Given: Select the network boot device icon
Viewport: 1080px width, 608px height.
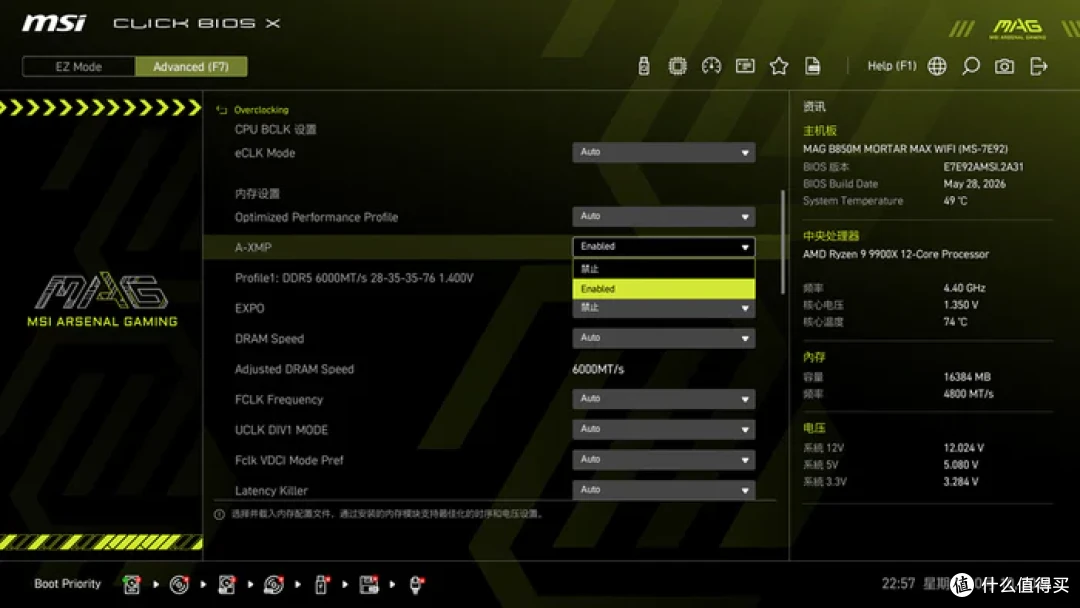Looking at the screenshot, I should 415,585.
